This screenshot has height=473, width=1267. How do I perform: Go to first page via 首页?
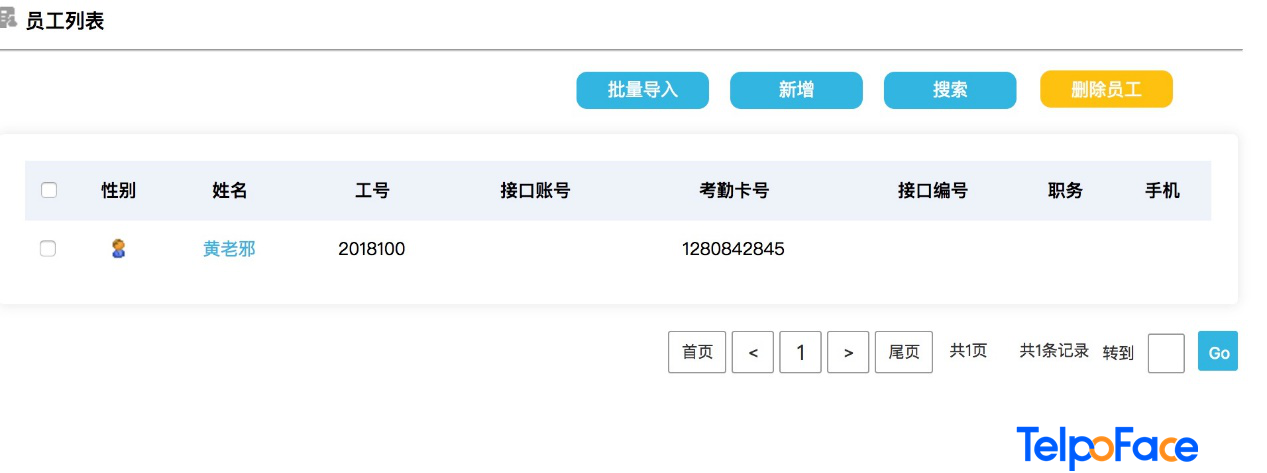tap(697, 352)
